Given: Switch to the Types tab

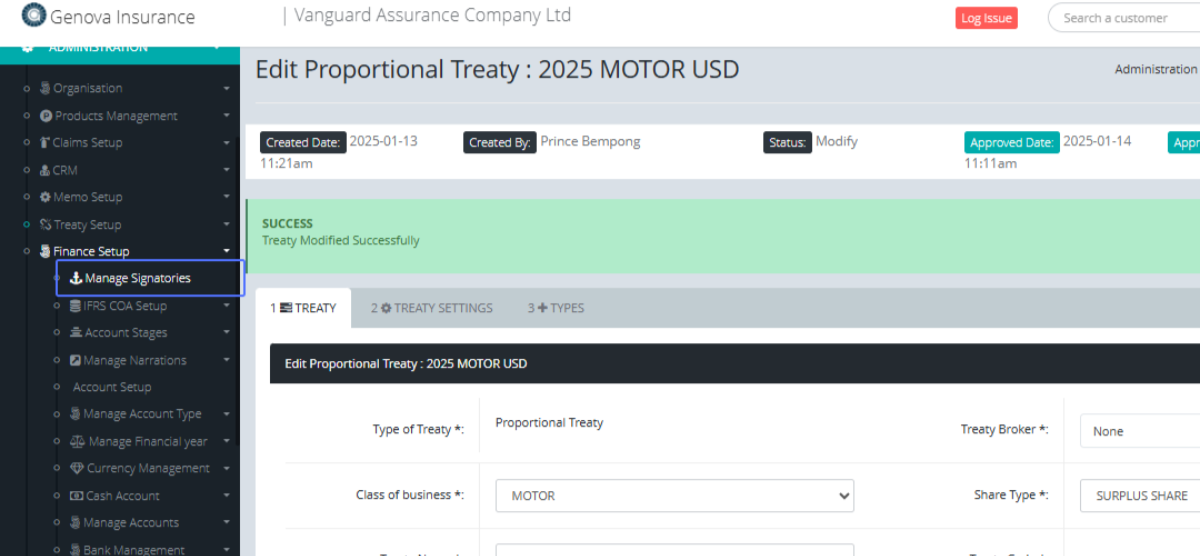Looking at the screenshot, I should tap(556, 308).
